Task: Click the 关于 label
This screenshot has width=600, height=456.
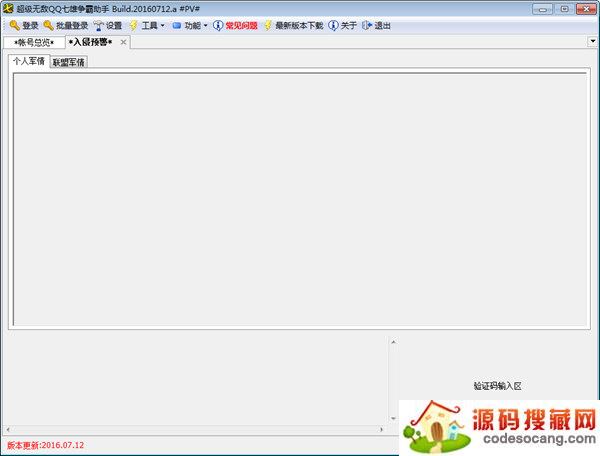Action: point(349,26)
